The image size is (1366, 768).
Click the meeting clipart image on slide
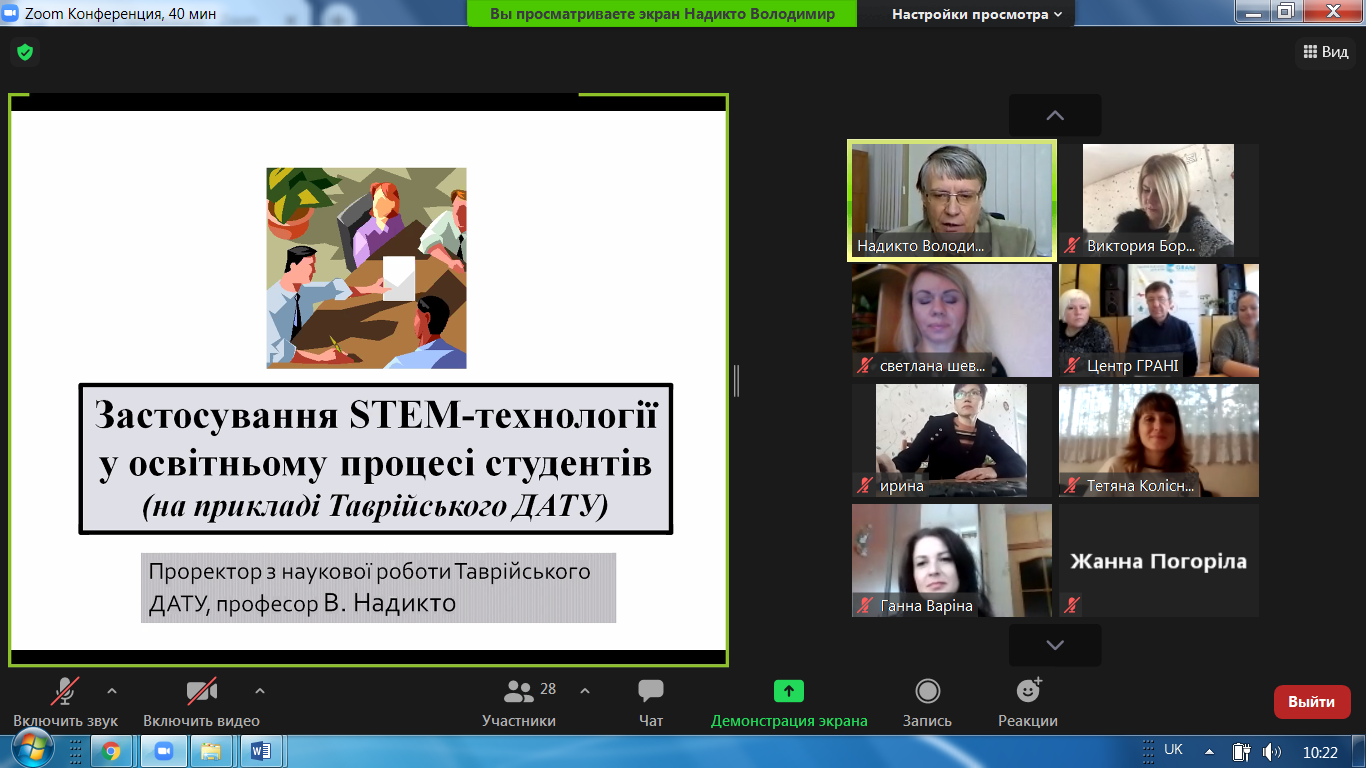click(x=366, y=268)
